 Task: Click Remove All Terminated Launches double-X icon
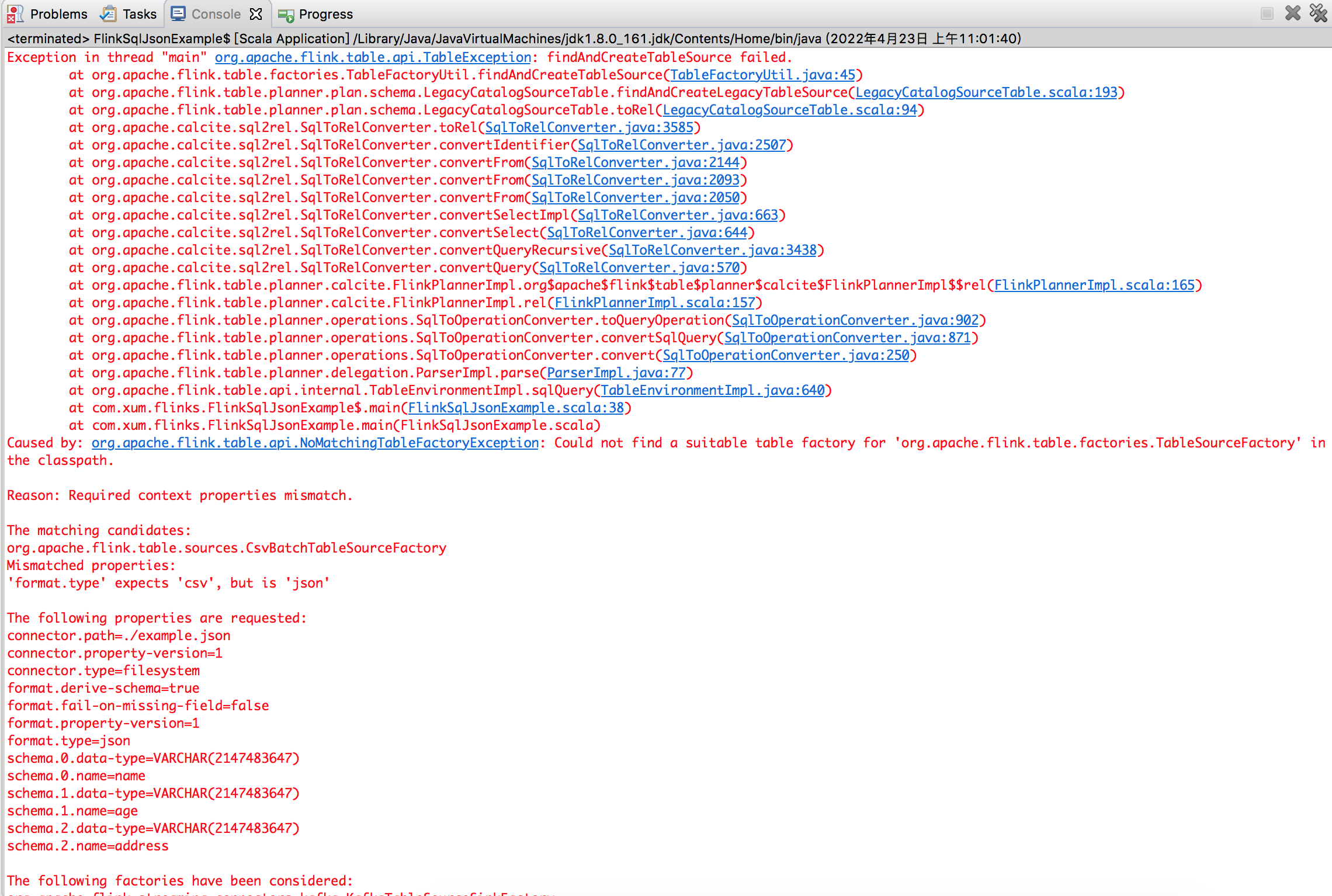(1319, 13)
